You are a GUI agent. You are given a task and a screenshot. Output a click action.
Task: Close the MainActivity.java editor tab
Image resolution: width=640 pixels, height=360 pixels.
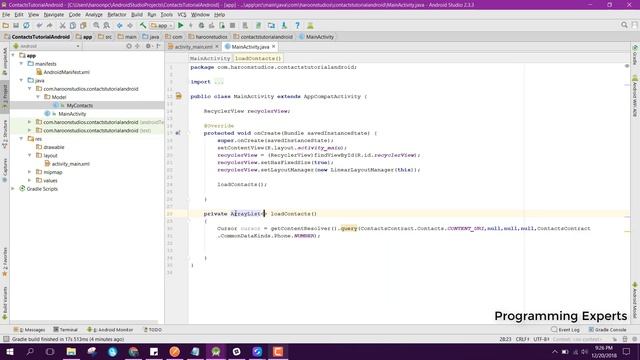[x=273, y=47]
